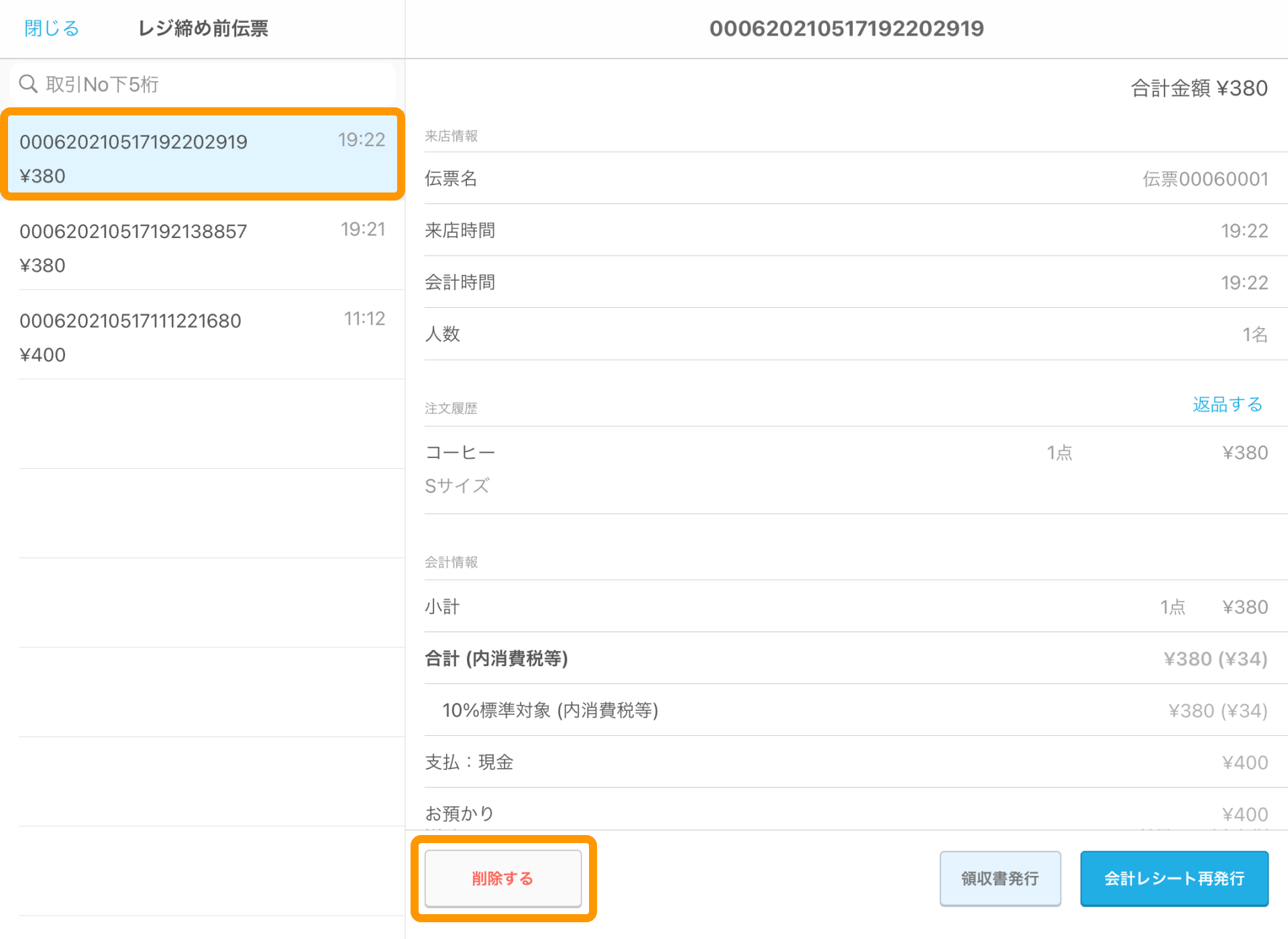This screenshot has height=939, width=1288.
Task: Select the 11:12 transaction for ¥400
Action: click(202, 337)
